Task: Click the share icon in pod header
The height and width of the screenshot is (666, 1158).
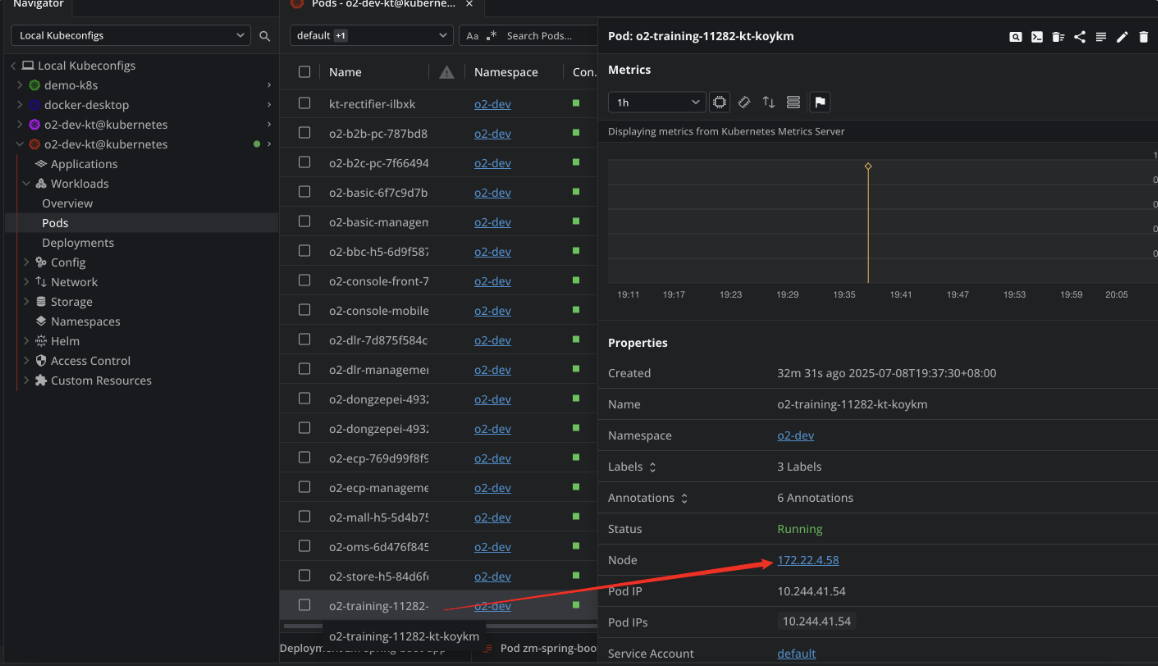Action: (x=1080, y=37)
